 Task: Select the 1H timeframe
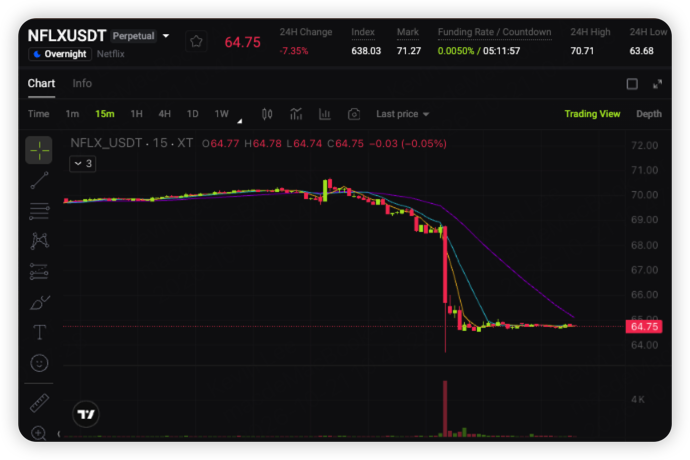point(136,114)
